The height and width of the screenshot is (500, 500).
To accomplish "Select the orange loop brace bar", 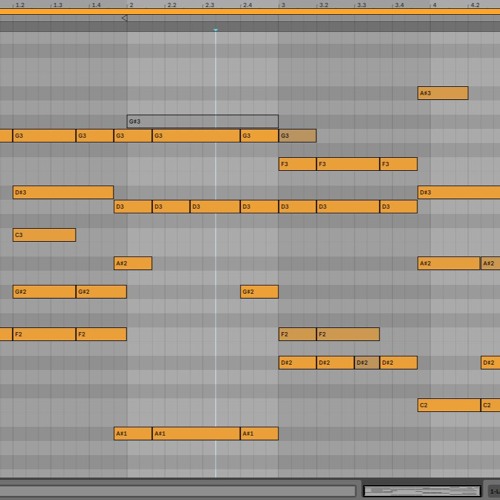I will (250, 12).
